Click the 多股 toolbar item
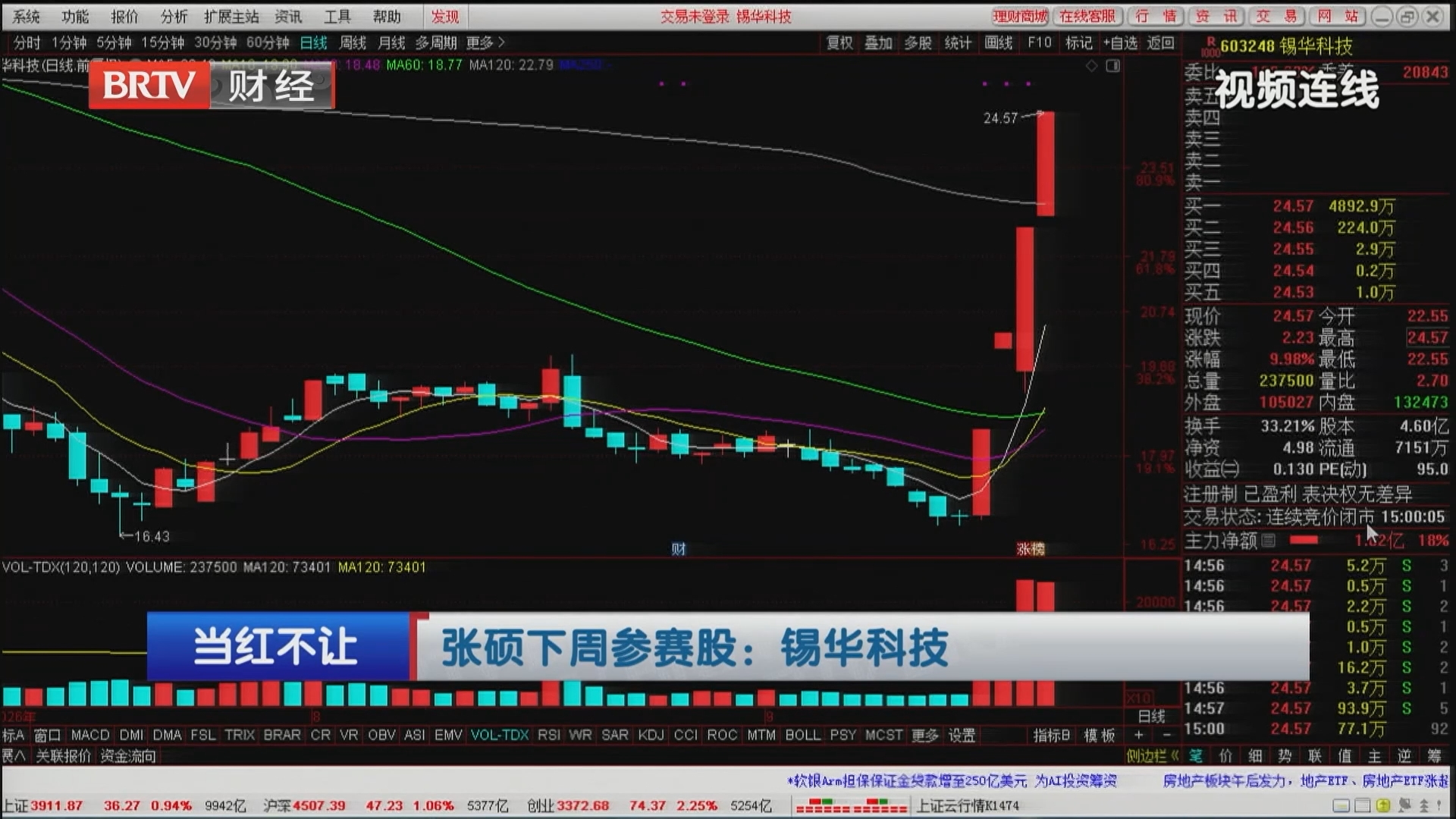Image resolution: width=1456 pixels, height=819 pixels. (918, 43)
